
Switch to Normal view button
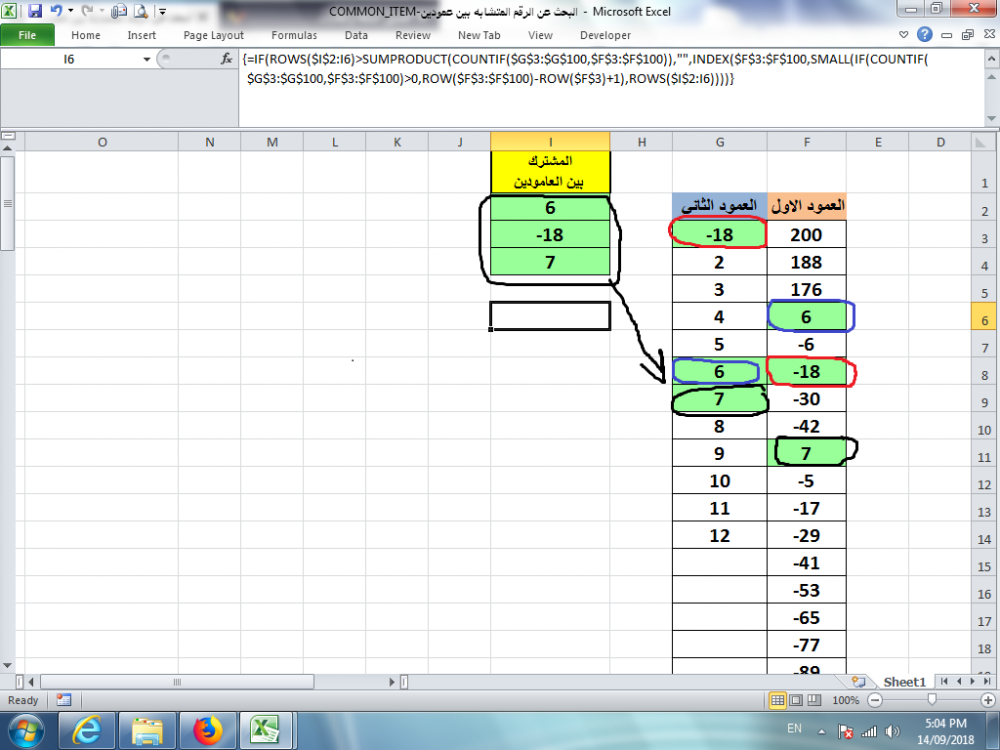pos(778,700)
